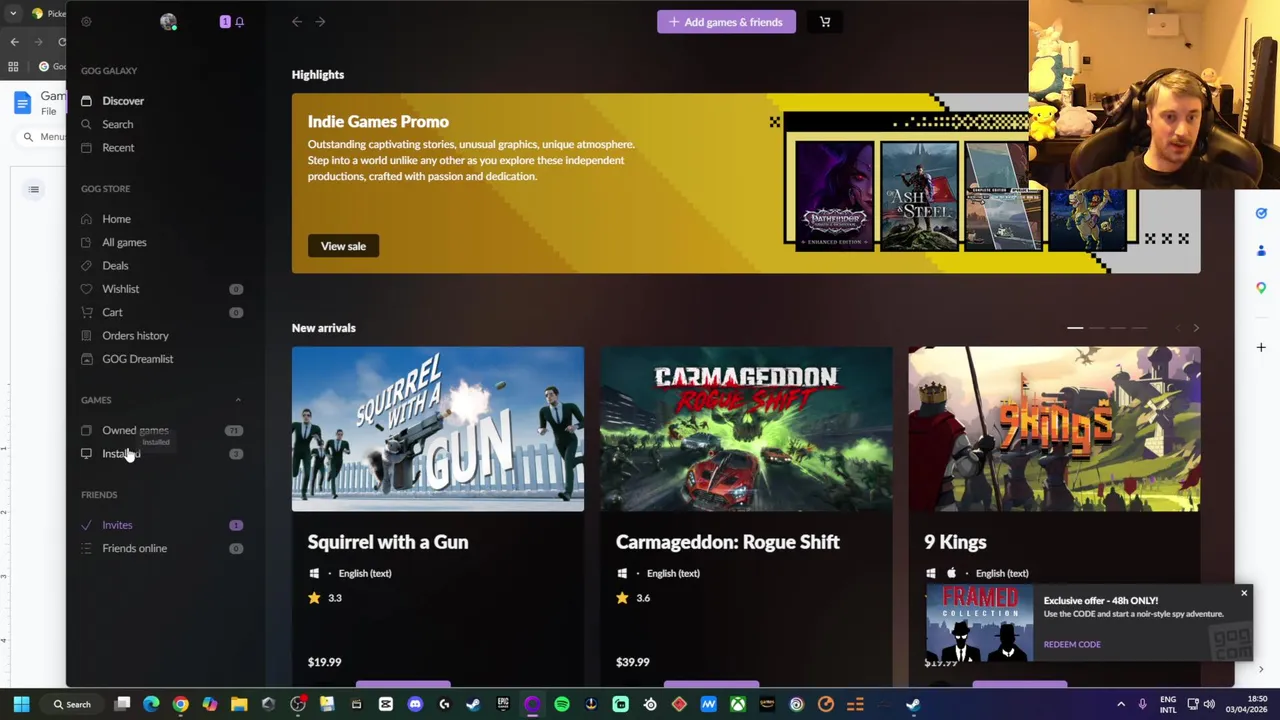This screenshot has width=1280, height=720.
Task: Open the shopping cart icon at top
Action: [825, 22]
